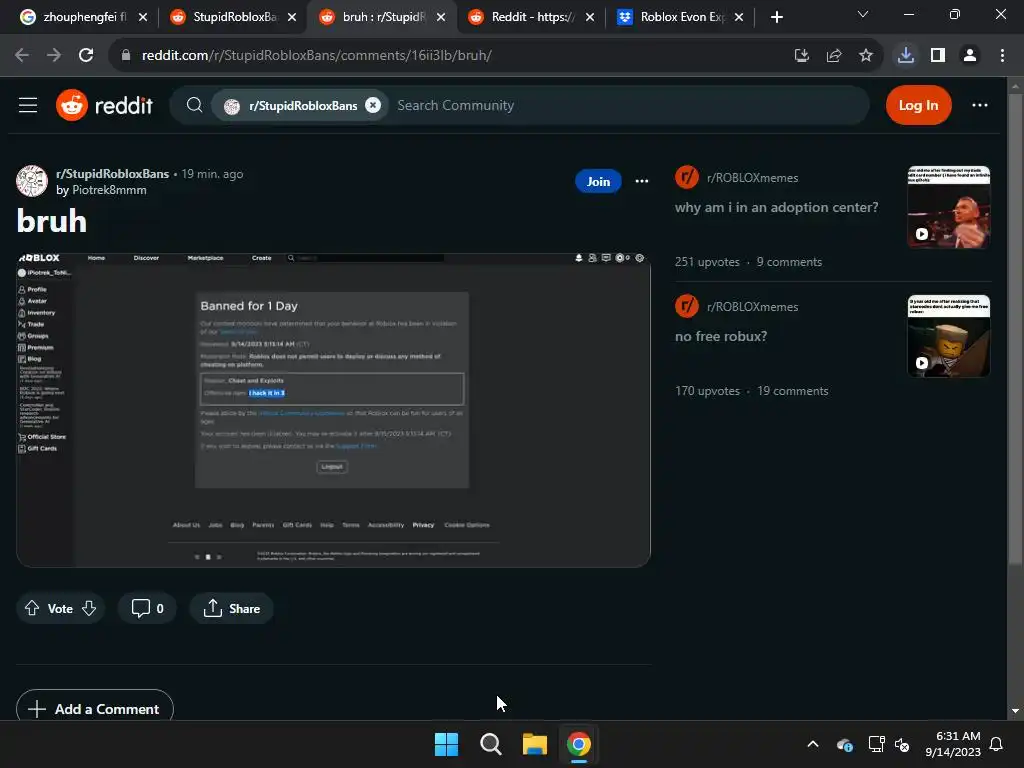The height and width of the screenshot is (768, 1024).
Task: Close the Roblox Evon tab
Action: tap(739, 17)
